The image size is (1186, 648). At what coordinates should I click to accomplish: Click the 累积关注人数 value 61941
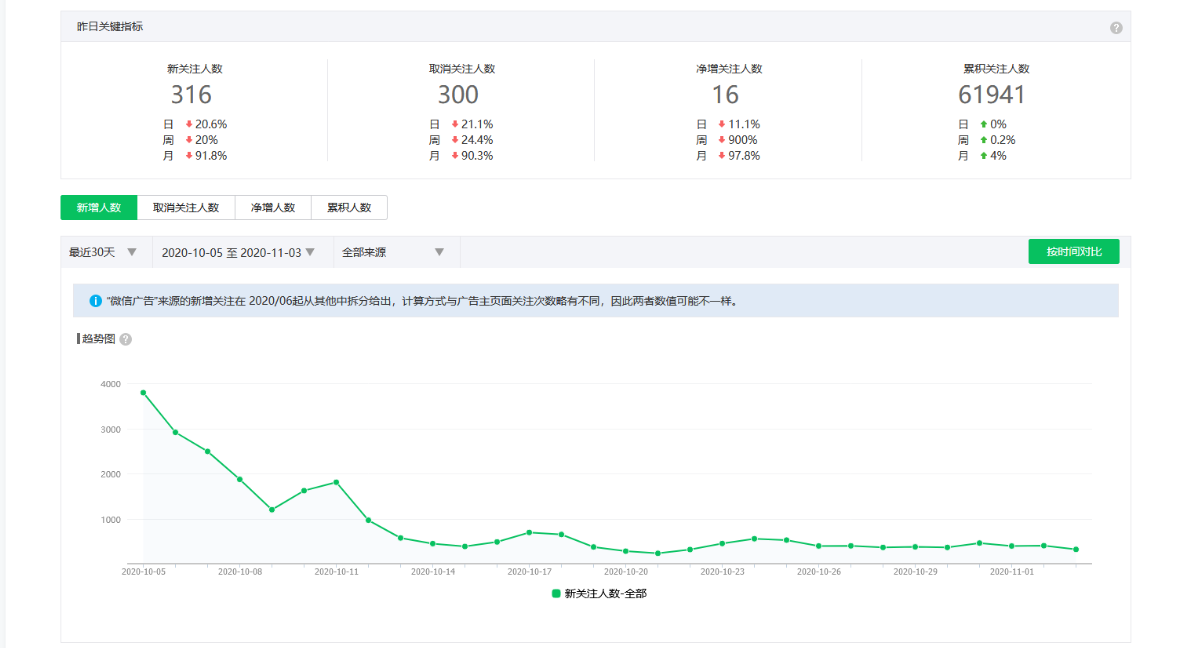(x=992, y=95)
